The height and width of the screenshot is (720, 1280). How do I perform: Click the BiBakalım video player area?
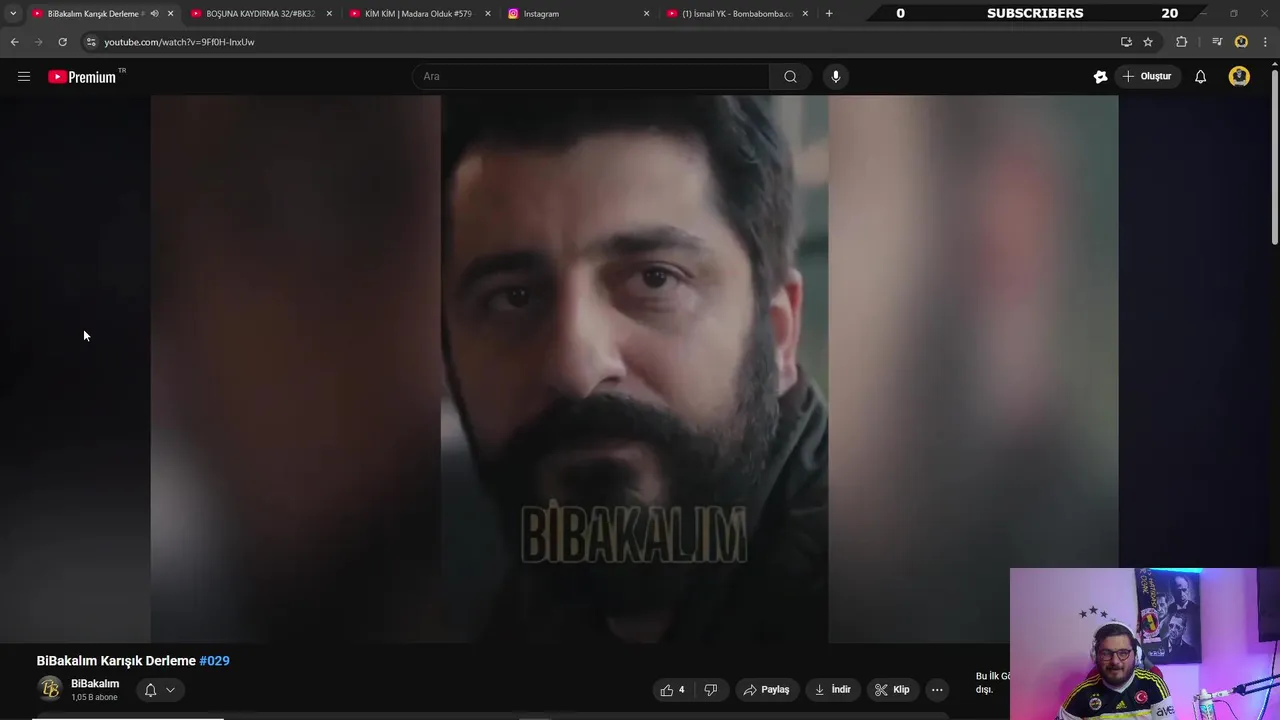point(634,368)
